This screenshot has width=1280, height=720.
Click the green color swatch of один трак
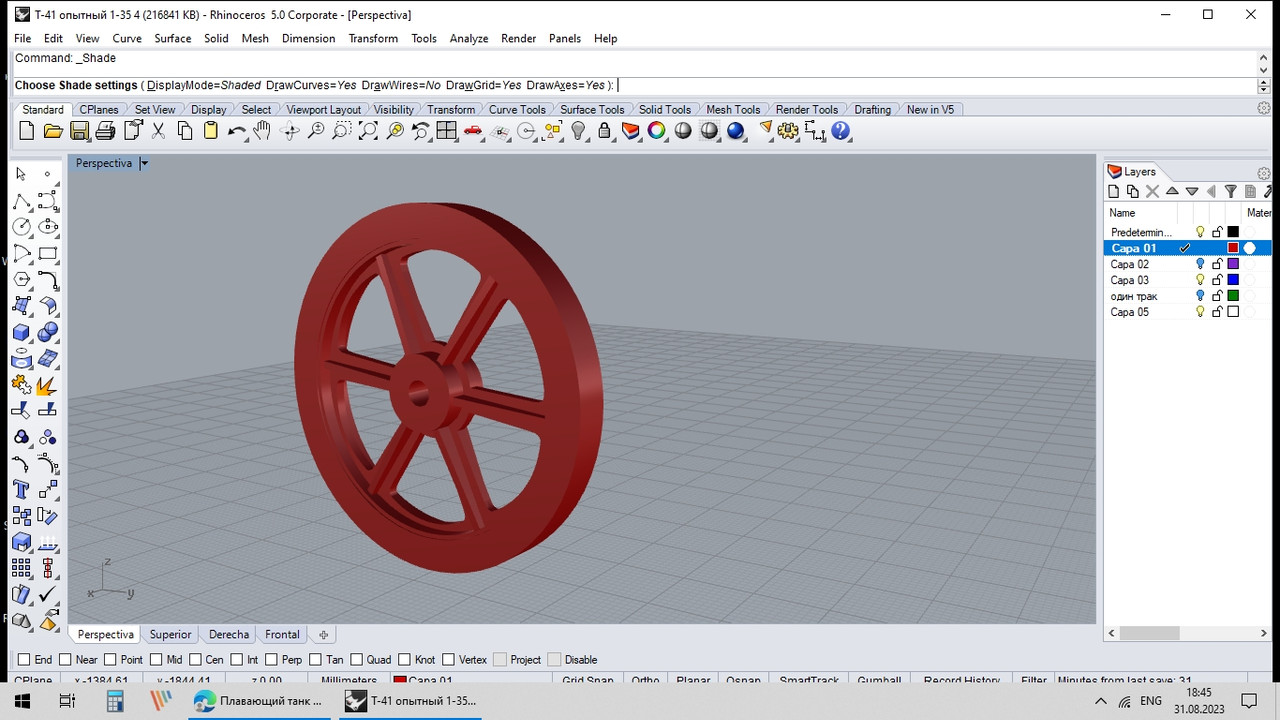click(x=1233, y=296)
